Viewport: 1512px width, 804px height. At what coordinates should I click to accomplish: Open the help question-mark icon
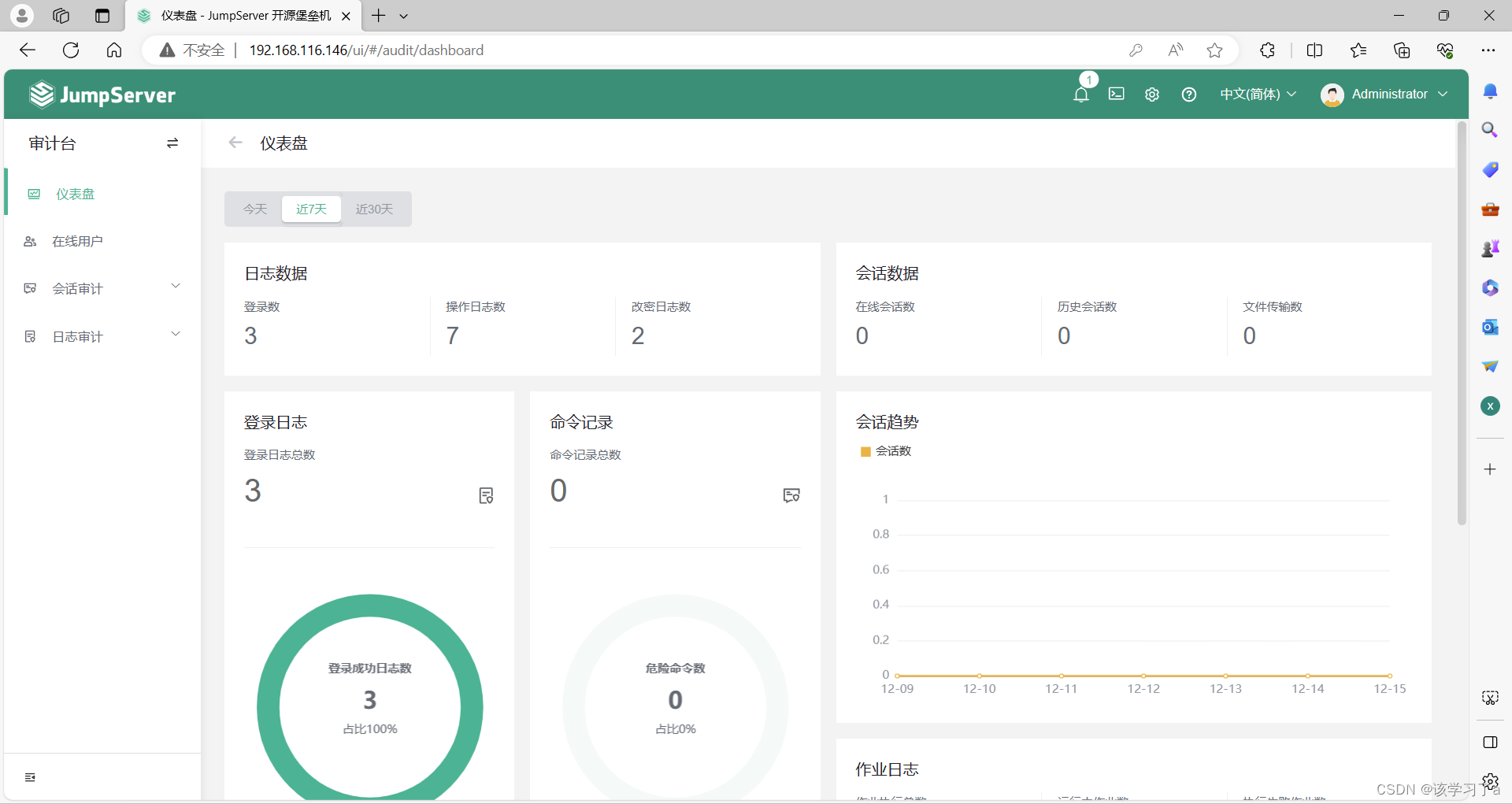1189,94
